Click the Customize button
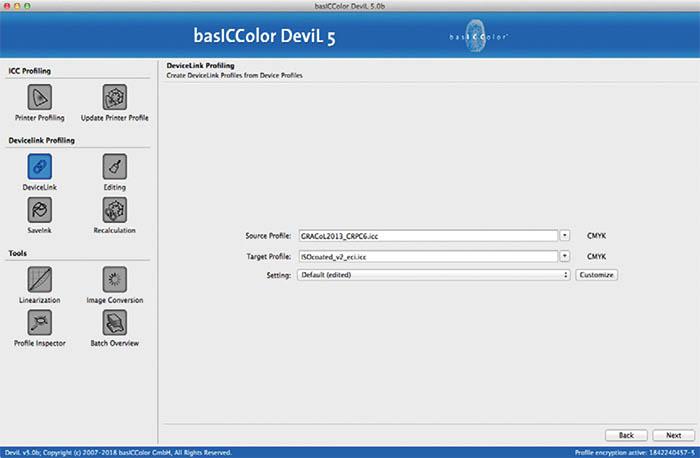This screenshot has width=700, height=458. [x=596, y=275]
